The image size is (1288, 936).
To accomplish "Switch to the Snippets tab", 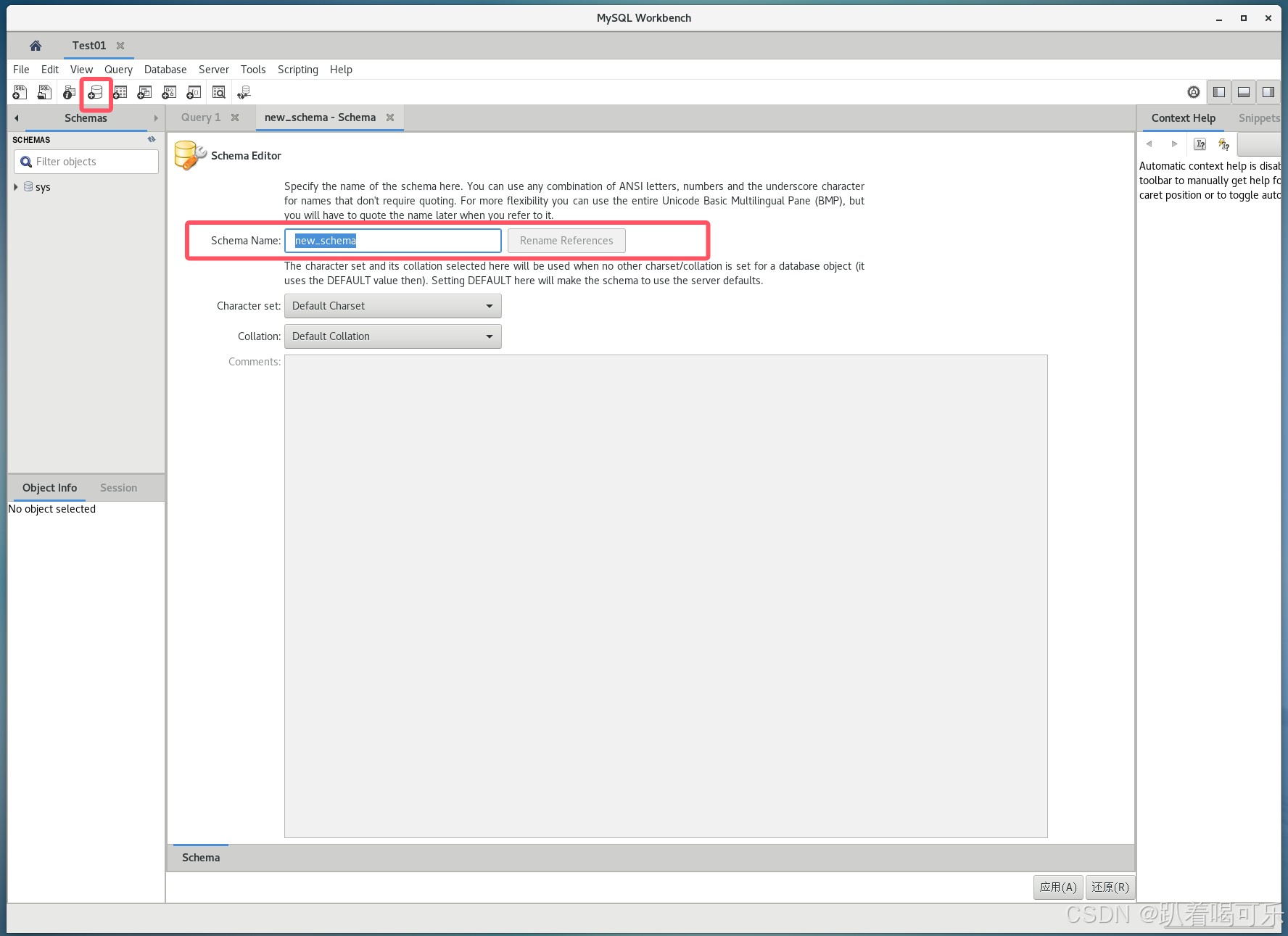I will [1259, 118].
